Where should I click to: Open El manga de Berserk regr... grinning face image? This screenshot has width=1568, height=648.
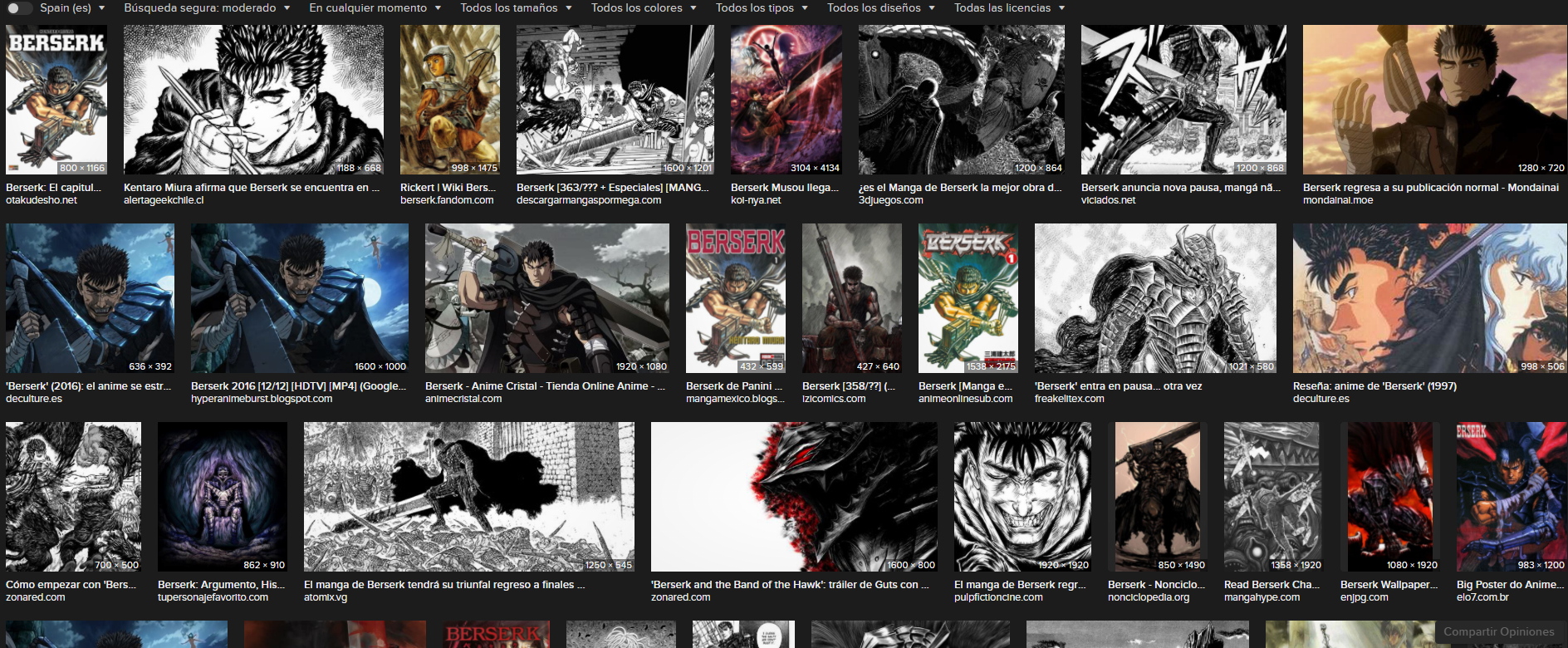[x=1022, y=497]
